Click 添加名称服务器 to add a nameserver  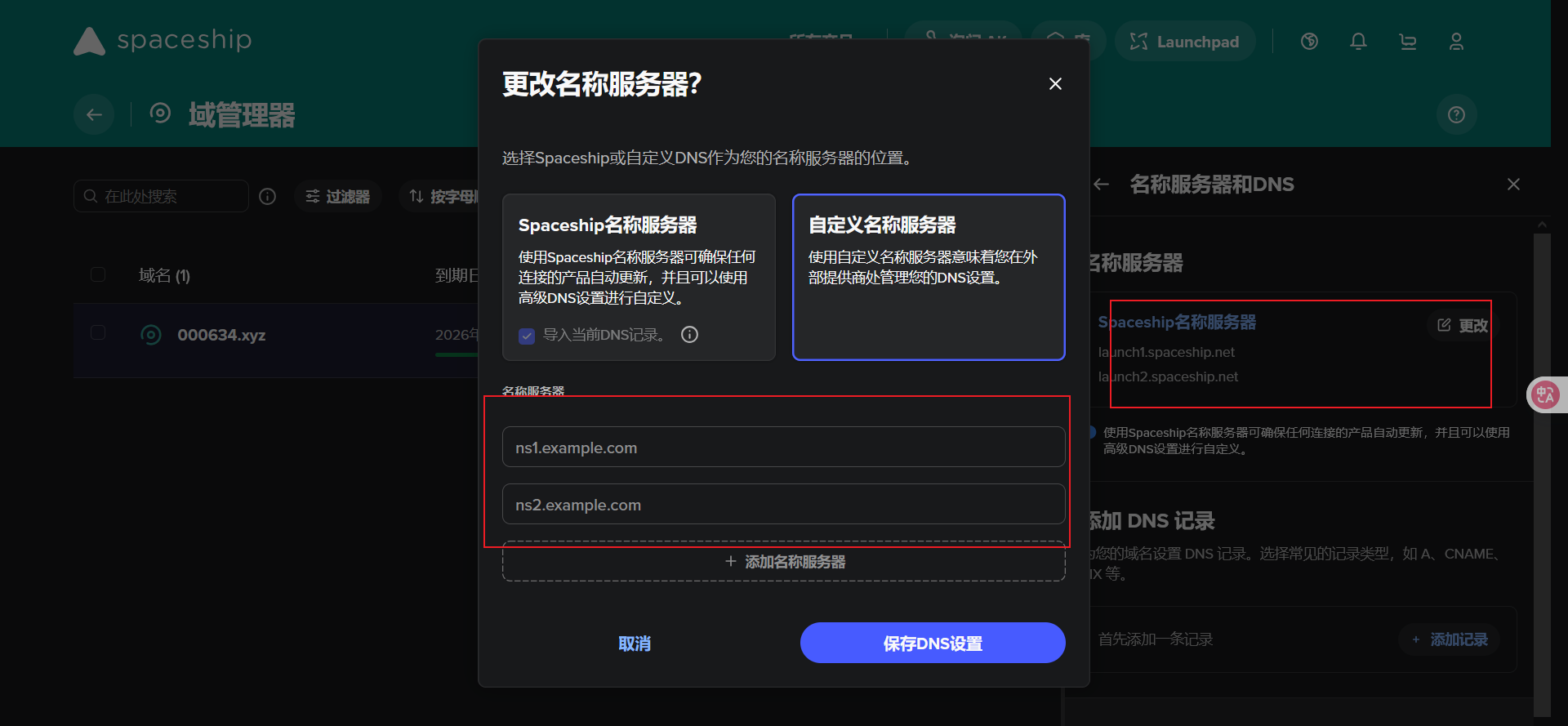click(783, 562)
